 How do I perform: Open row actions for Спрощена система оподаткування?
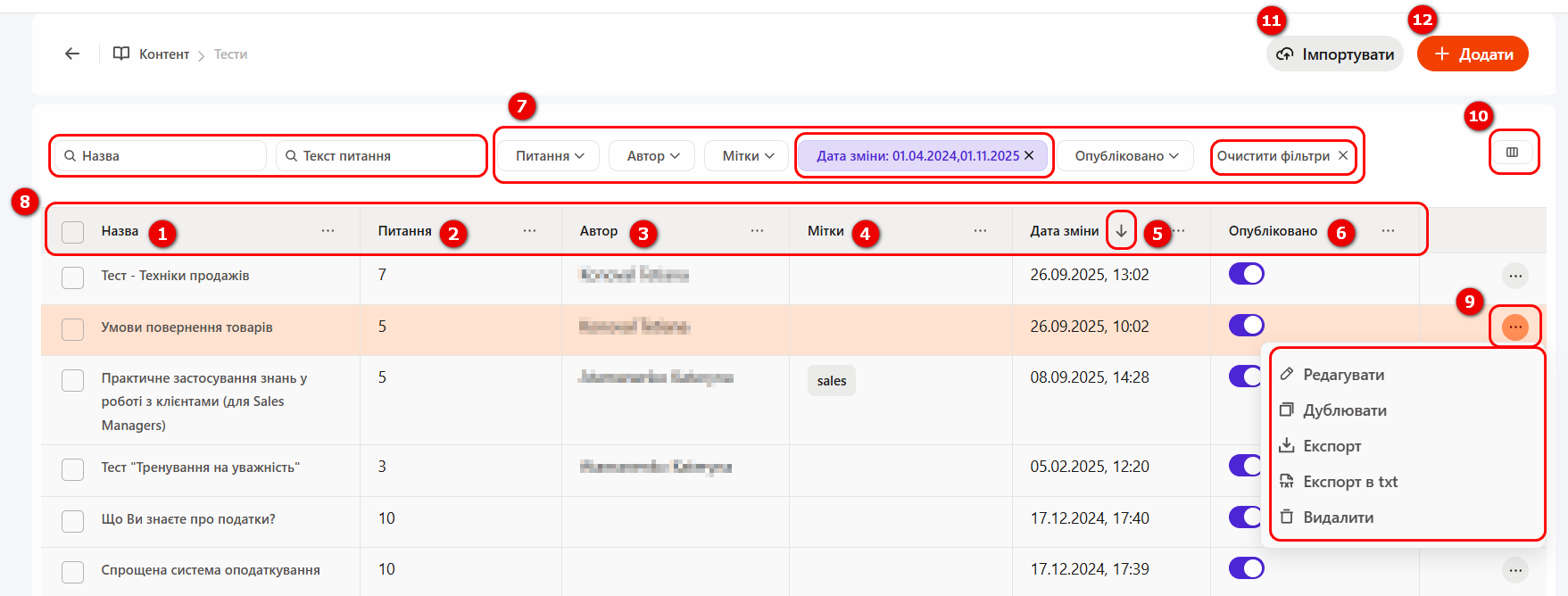1514,570
